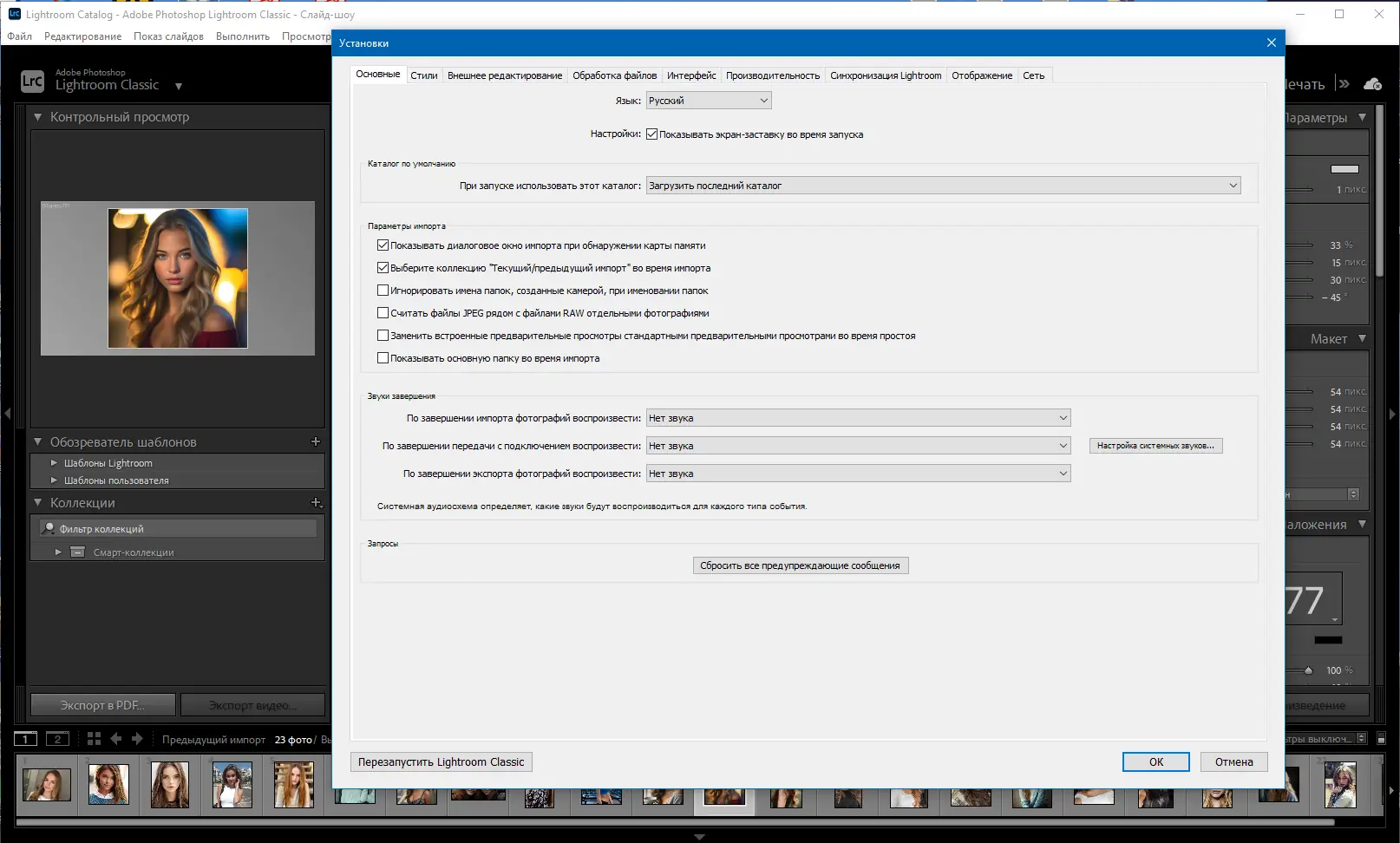Click the Lrc logo in the identity plate
This screenshot has height=843, width=1400.
pyautogui.click(x=32, y=82)
